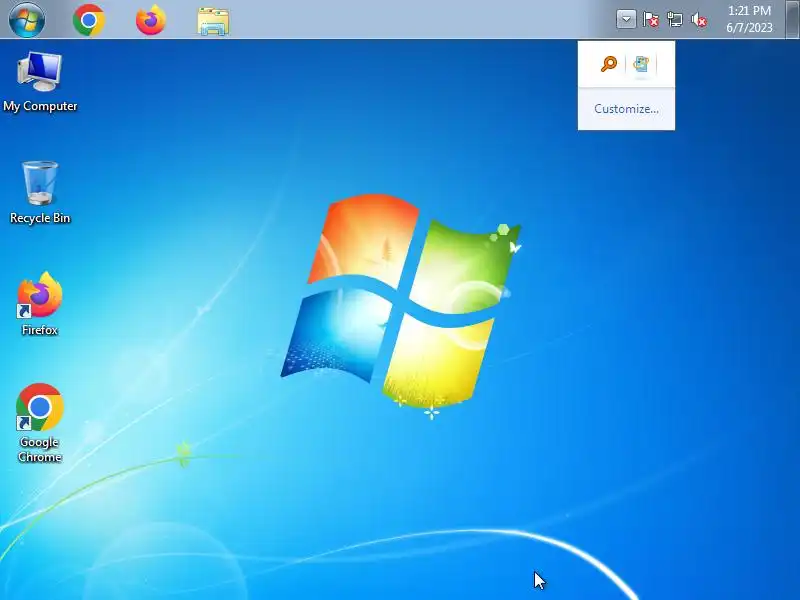Select the Firefox desktop shortcut

click(x=40, y=304)
